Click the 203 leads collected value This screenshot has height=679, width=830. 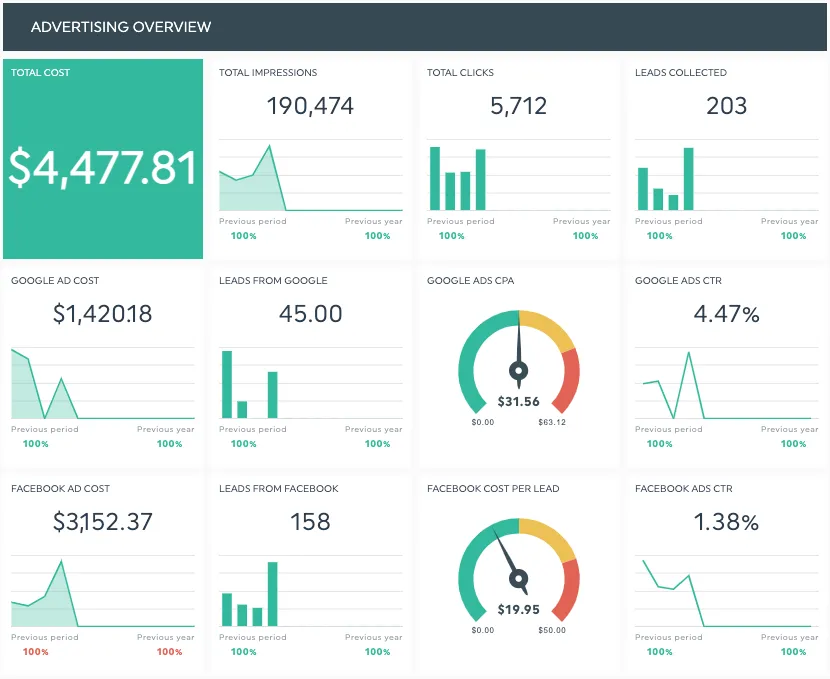point(726,106)
